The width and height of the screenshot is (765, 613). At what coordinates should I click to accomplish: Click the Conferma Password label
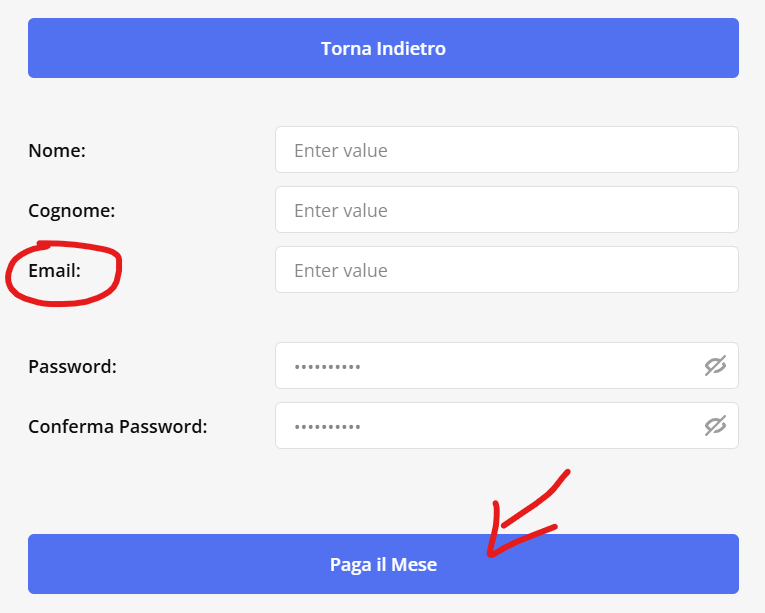point(118,427)
